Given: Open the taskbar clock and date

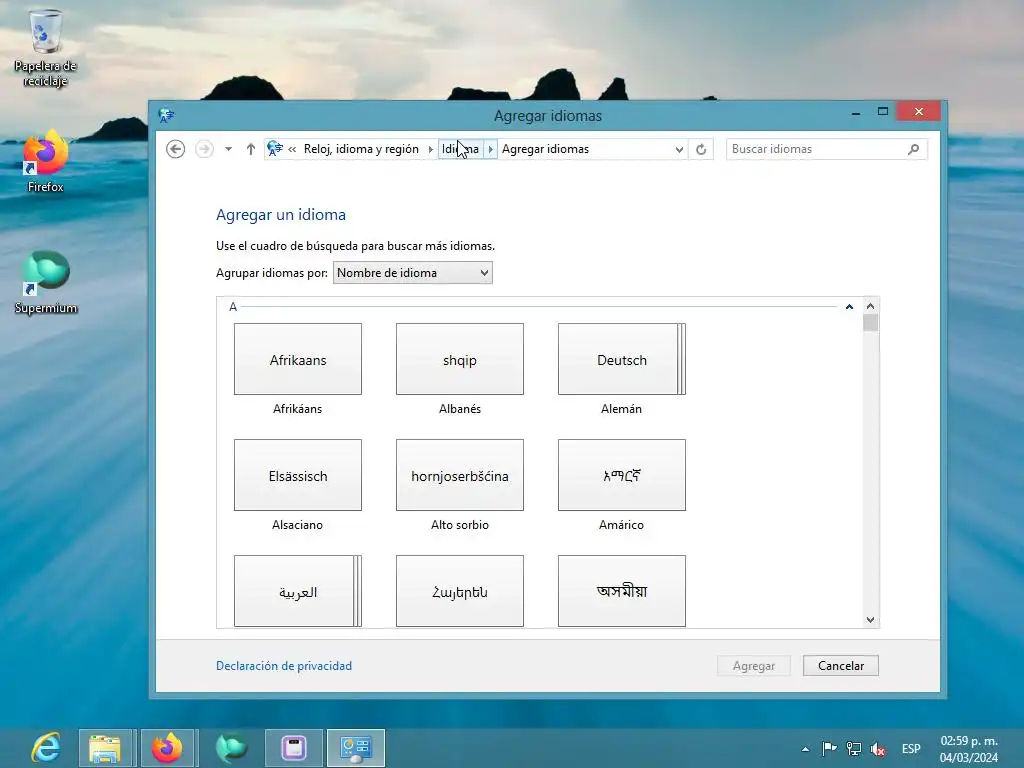Looking at the screenshot, I should click(x=969, y=749).
